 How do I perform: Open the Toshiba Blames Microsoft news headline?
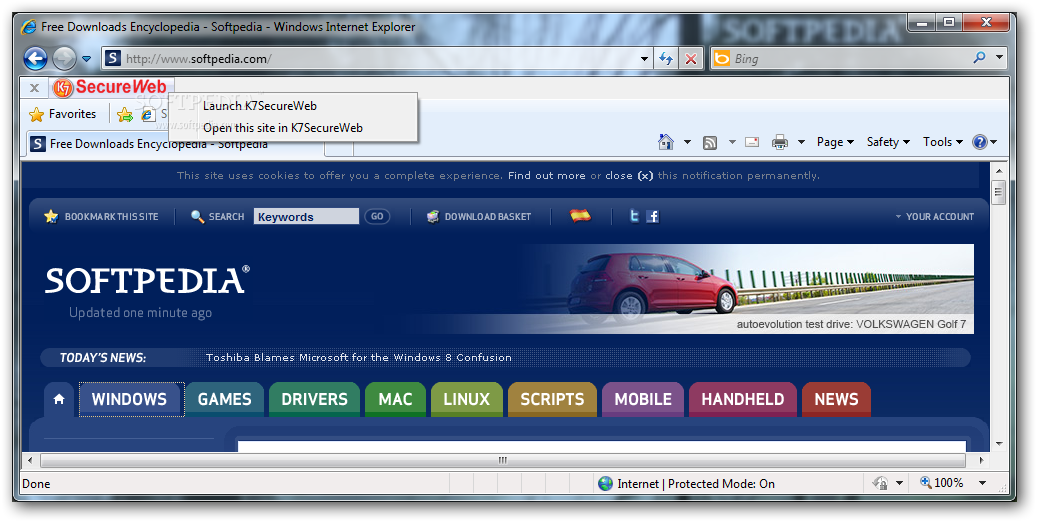358,357
